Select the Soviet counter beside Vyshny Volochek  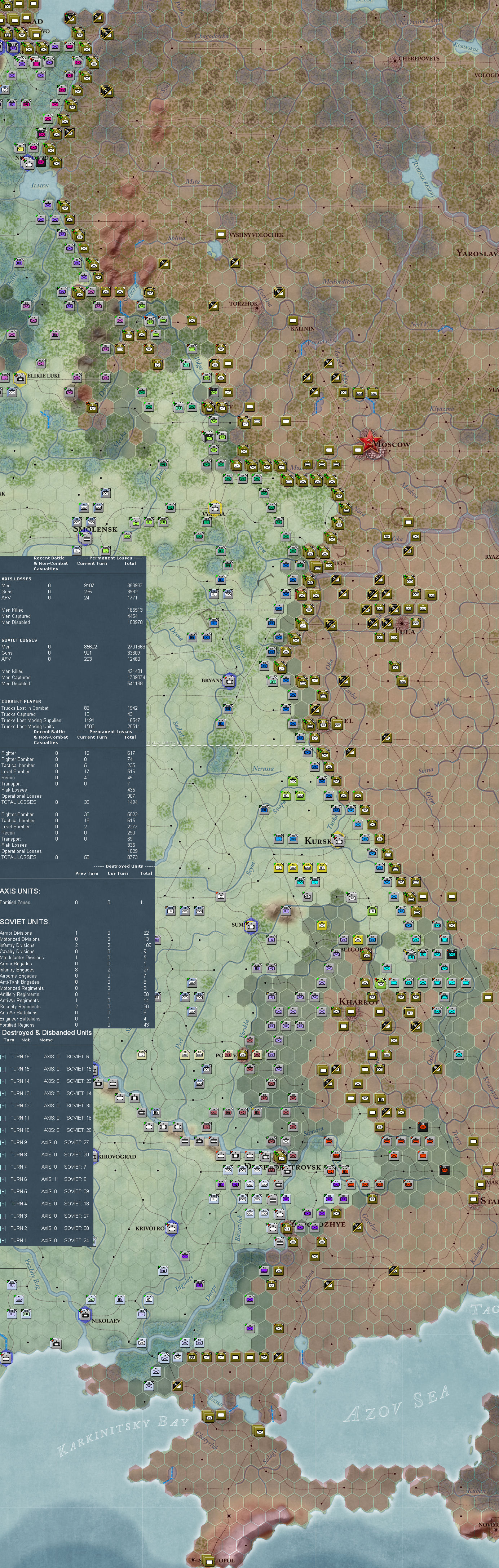(221, 234)
